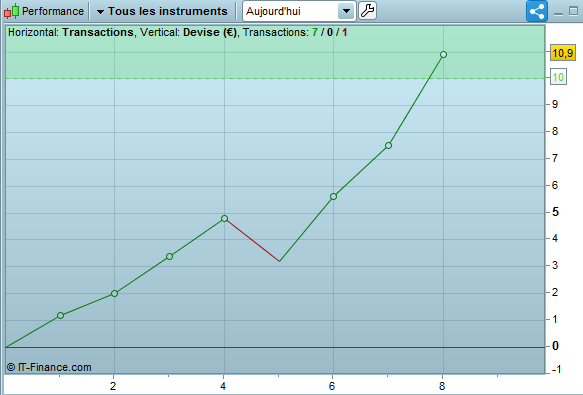Click the data point at transaction 2
The width and height of the screenshot is (583, 395).
[115, 293]
